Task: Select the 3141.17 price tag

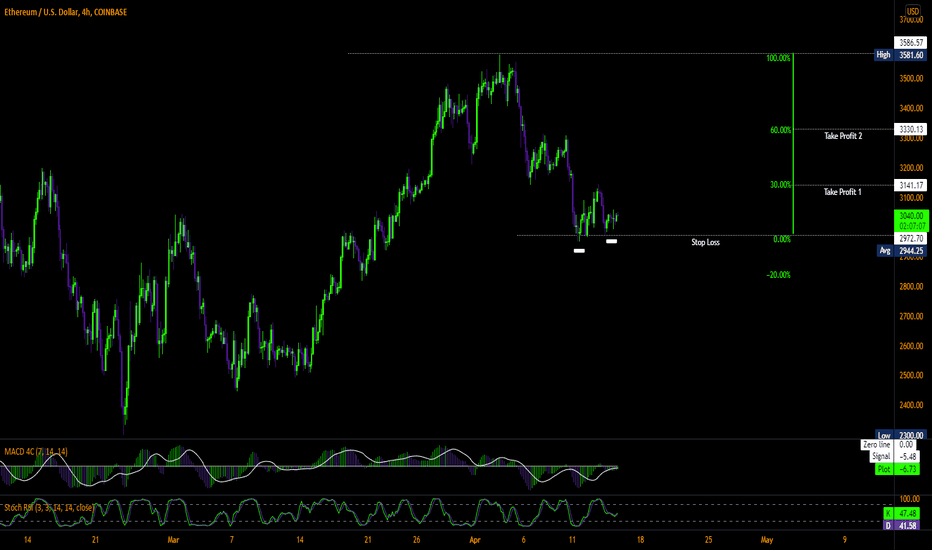Action: 911,185
